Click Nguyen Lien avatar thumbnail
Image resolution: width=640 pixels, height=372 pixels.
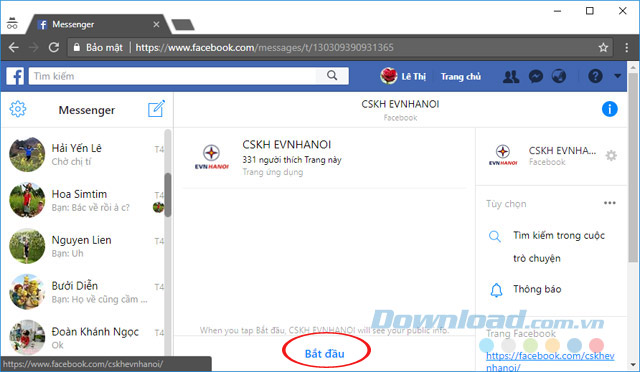point(27,246)
